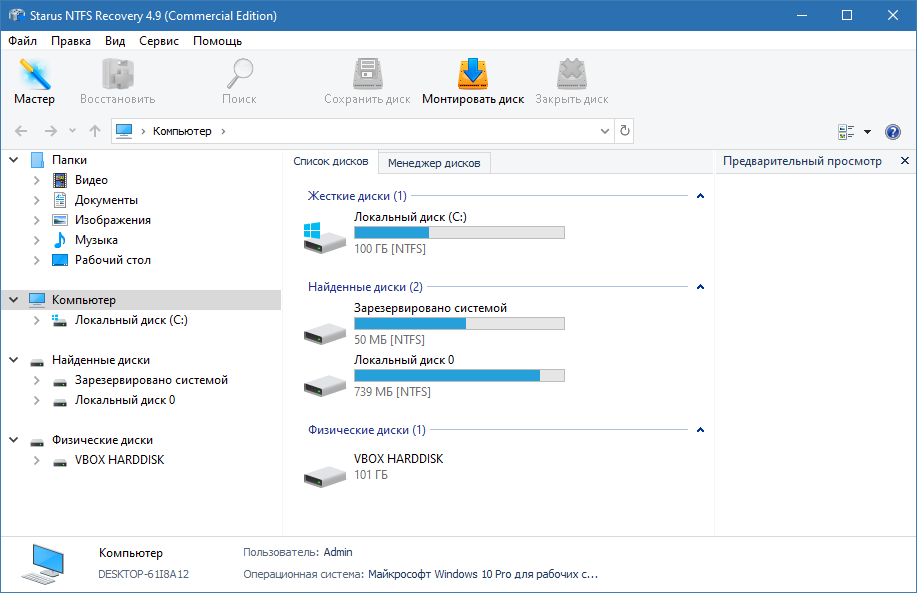This screenshot has height=593, width=917.
Task: Collapse the Папки tree node
Action: click(13, 160)
